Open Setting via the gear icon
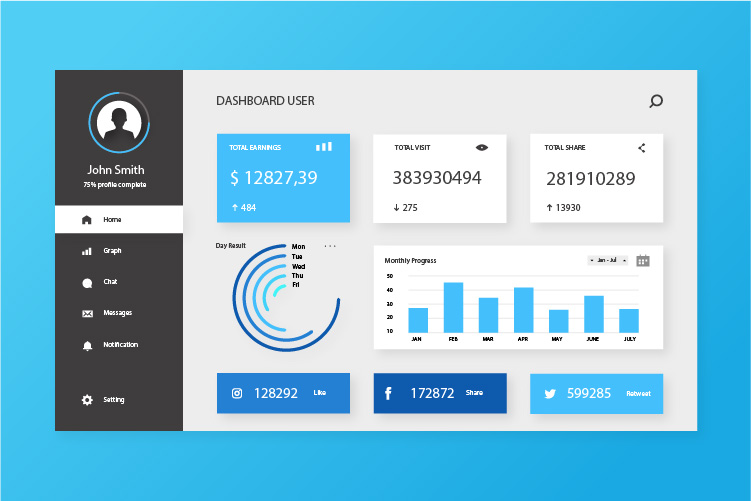This screenshot has height=501, width=751. 87,400
